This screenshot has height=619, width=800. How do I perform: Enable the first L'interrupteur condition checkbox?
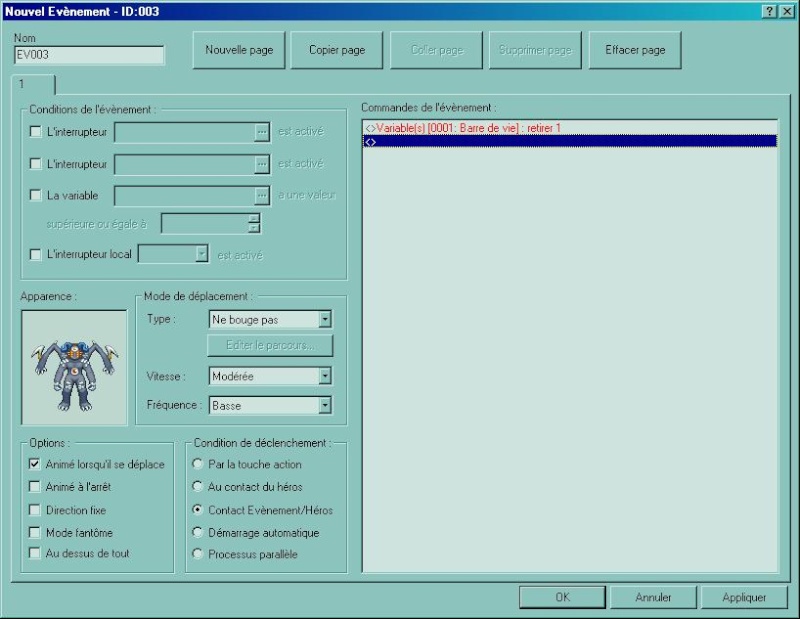(x=36, y=131)
